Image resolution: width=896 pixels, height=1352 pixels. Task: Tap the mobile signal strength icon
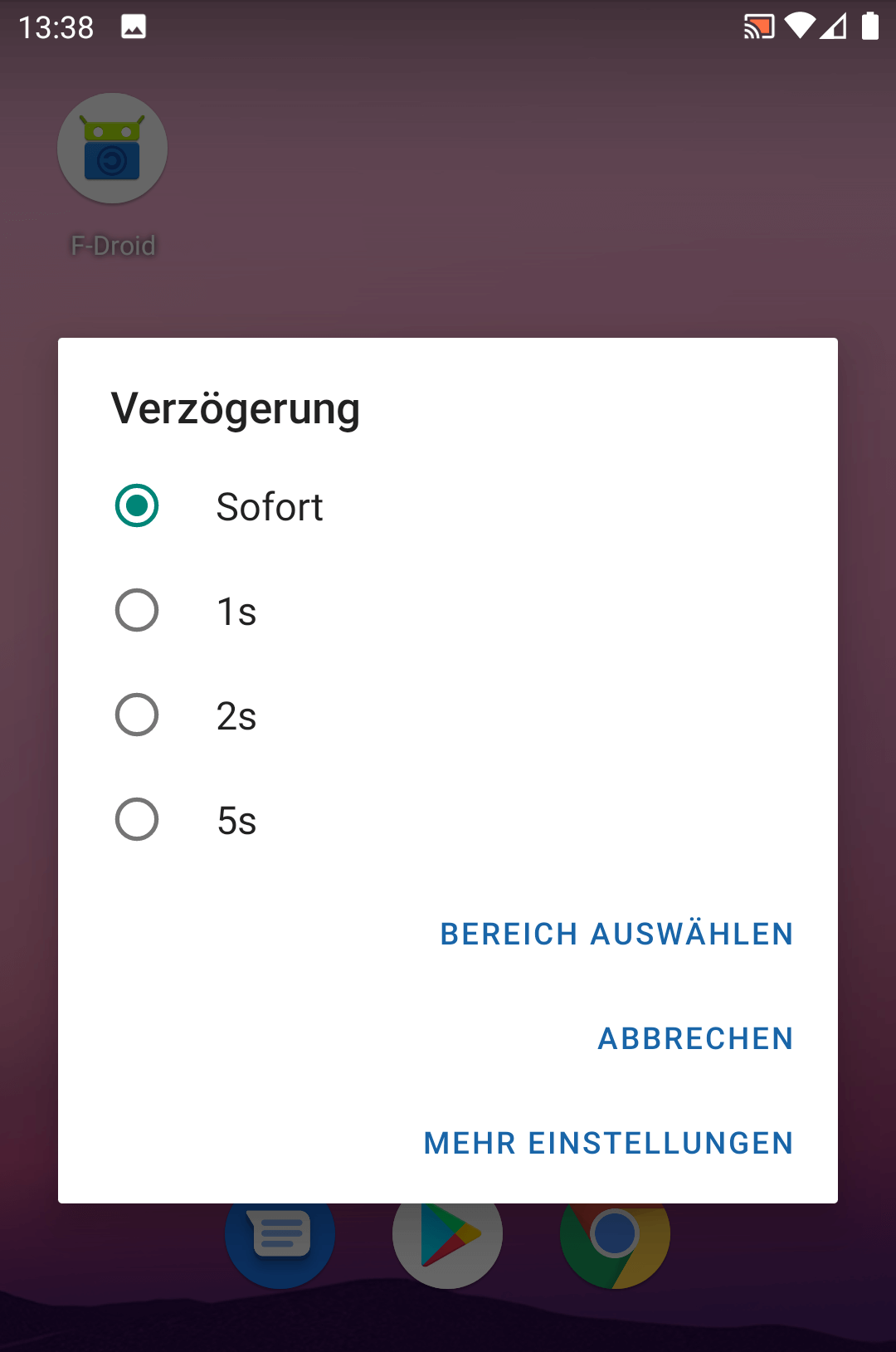(x=834, y=27)
